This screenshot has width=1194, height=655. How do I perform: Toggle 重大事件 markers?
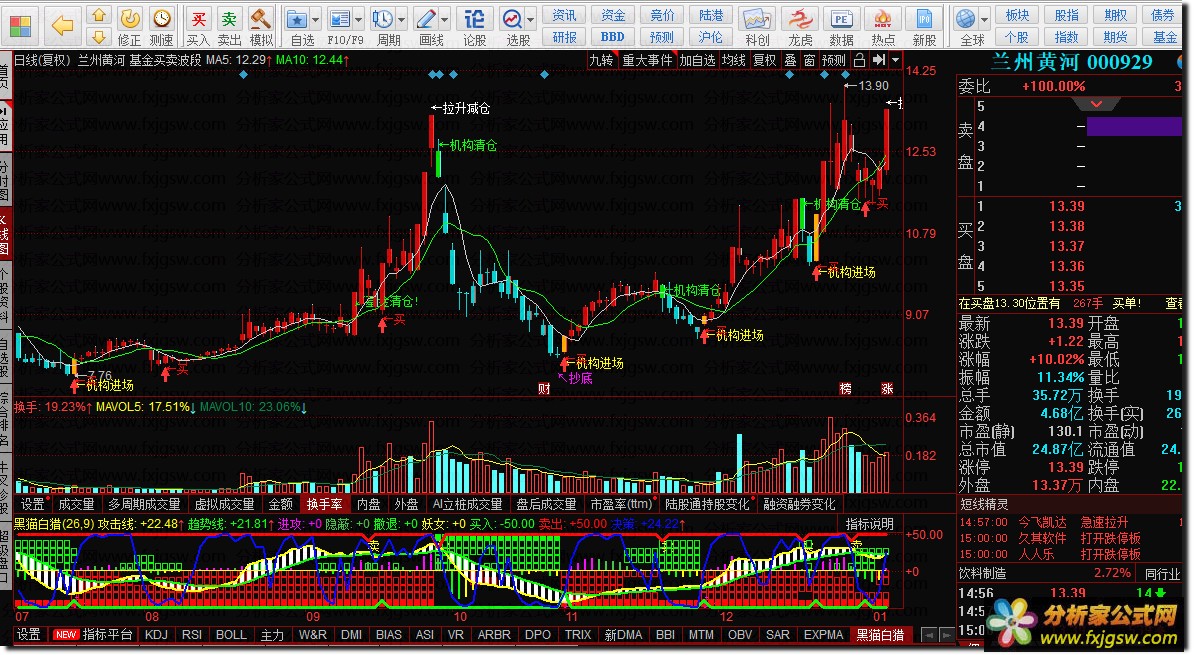pos(647,60)
